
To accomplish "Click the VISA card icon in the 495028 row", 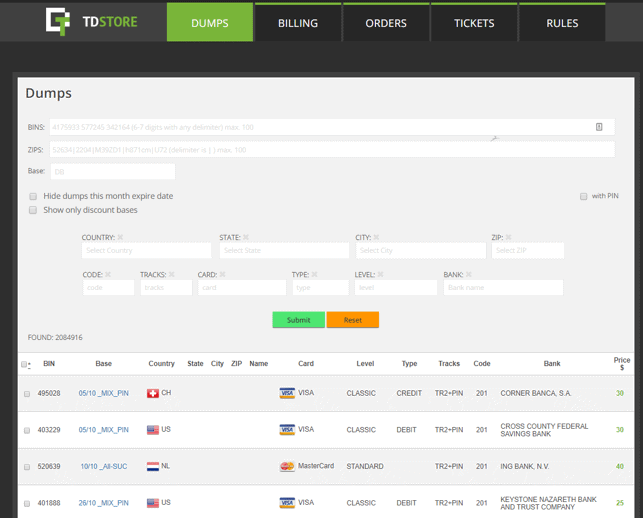I will (x=287, y=393).
